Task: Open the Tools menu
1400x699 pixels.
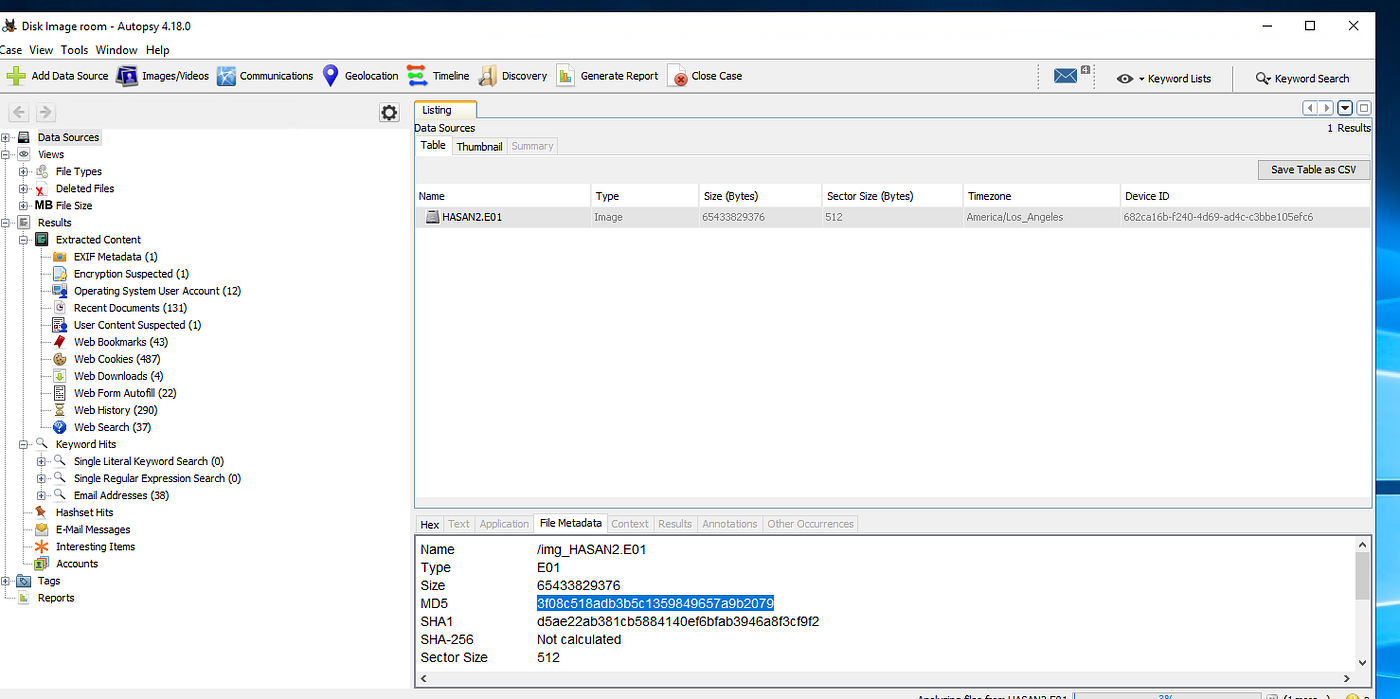Action: 74,50
